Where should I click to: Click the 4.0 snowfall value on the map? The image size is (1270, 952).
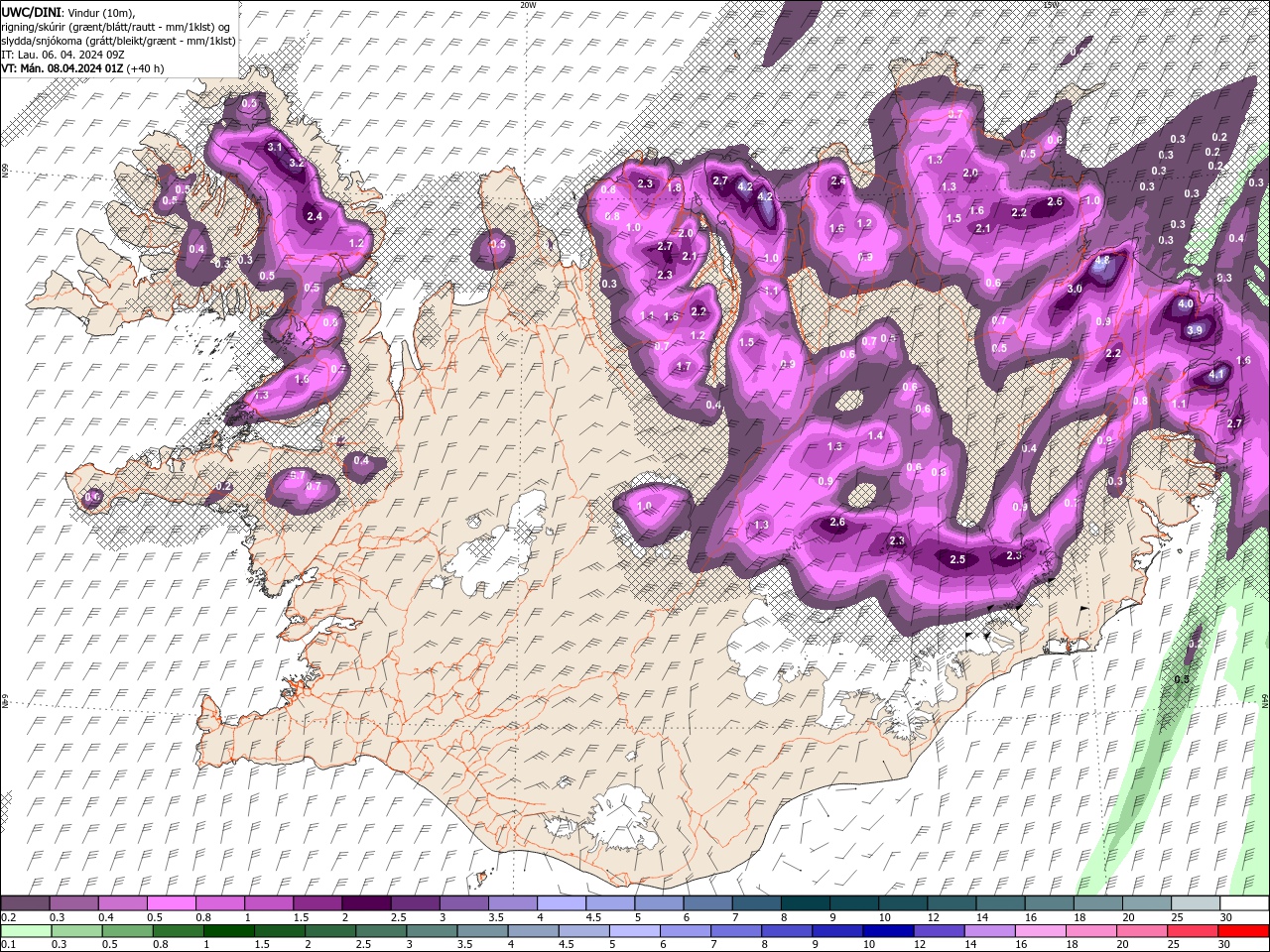click(x=1185, y=304)
